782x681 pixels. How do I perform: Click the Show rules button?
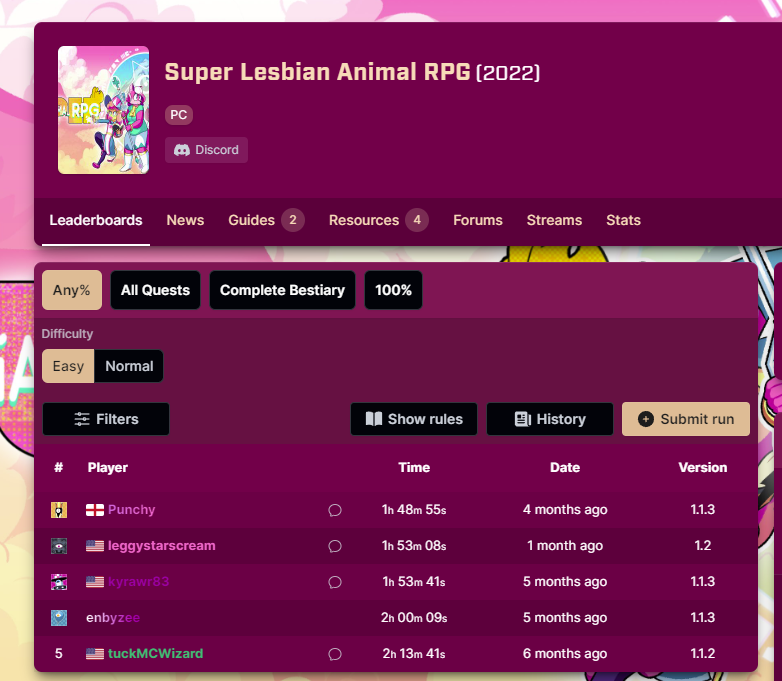(x=414, y=419)
